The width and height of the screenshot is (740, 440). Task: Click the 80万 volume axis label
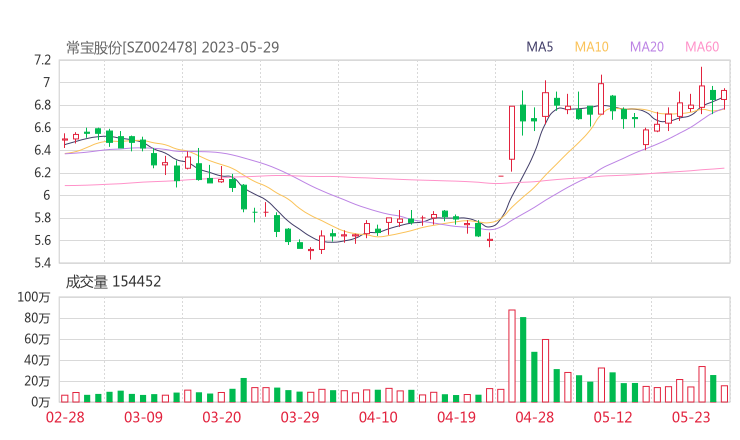(x=37, y=318)
